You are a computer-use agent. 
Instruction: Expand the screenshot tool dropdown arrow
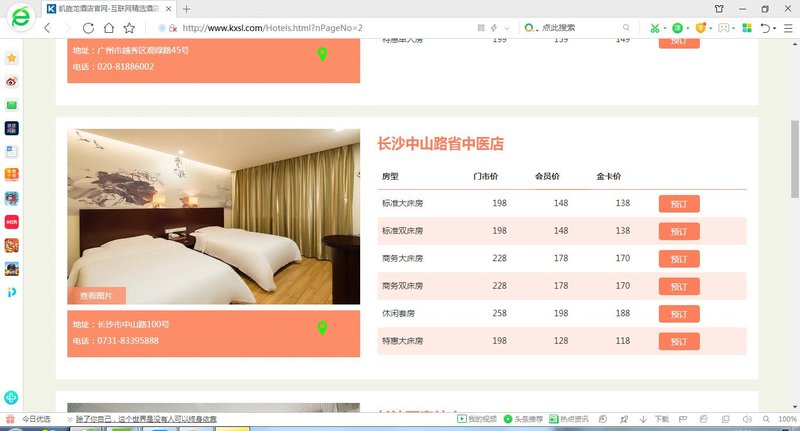pyautogui.click(x=665, y=28)
